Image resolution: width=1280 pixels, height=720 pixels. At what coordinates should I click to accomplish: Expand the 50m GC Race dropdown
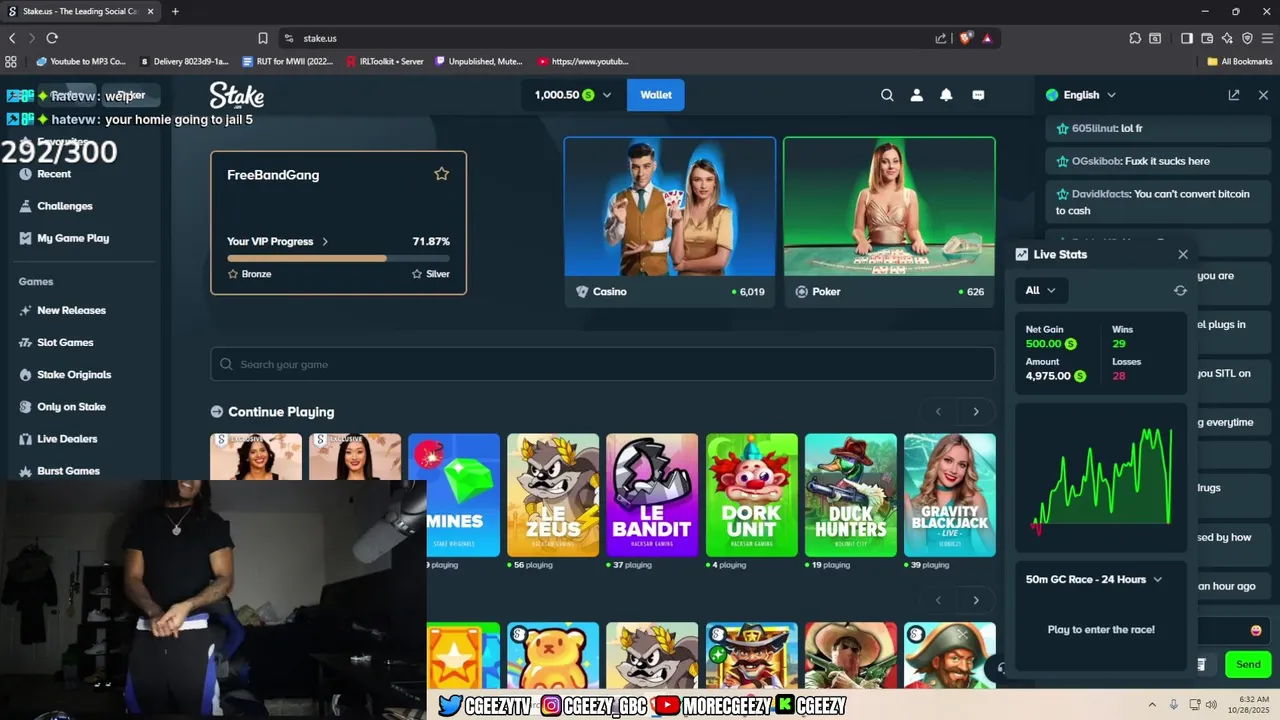tap(1158, 579)
